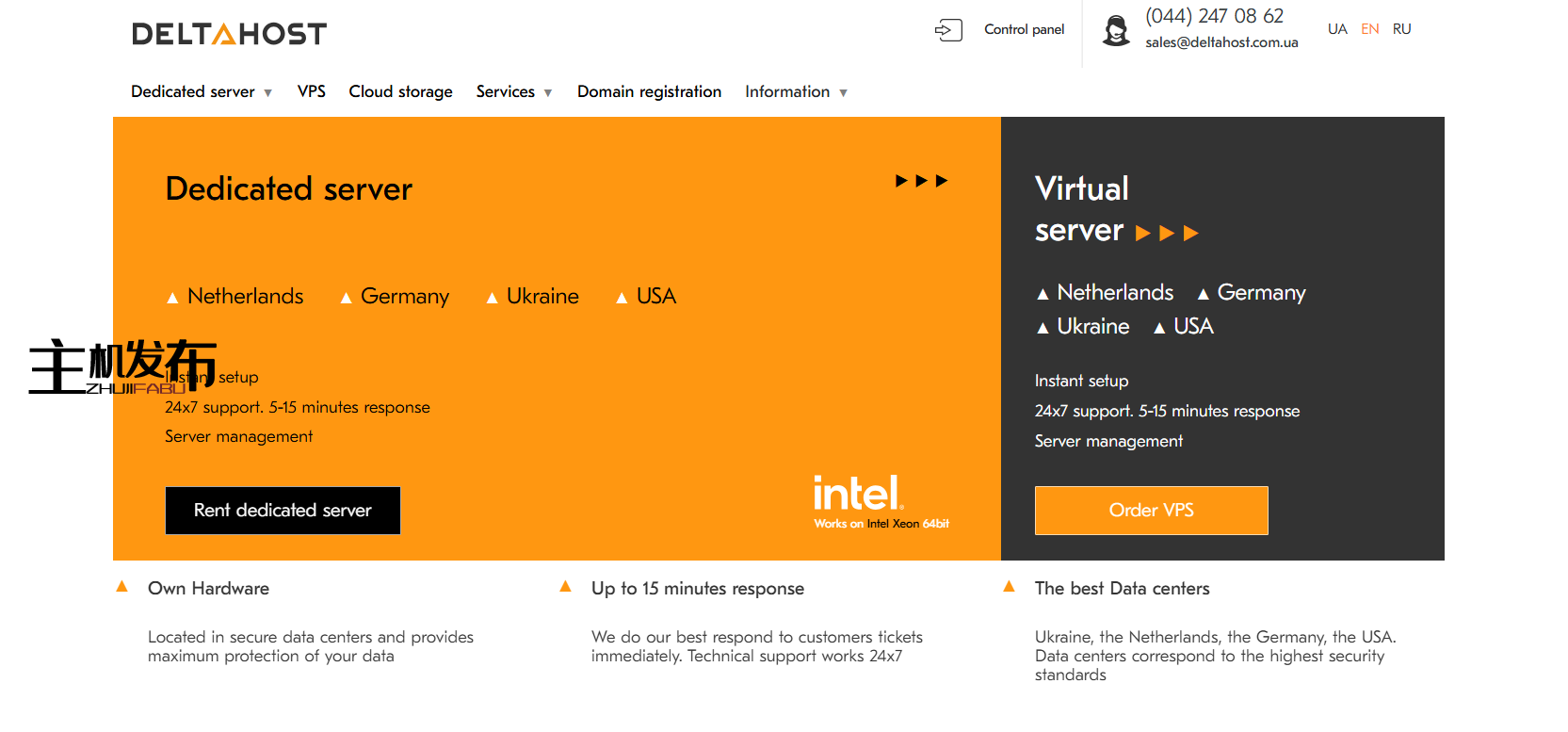Image resolution: width=1568 pixels, height=732 pixels.
Task: Expand the Dedicated server dropdown menu
Action: coord(201,91)
